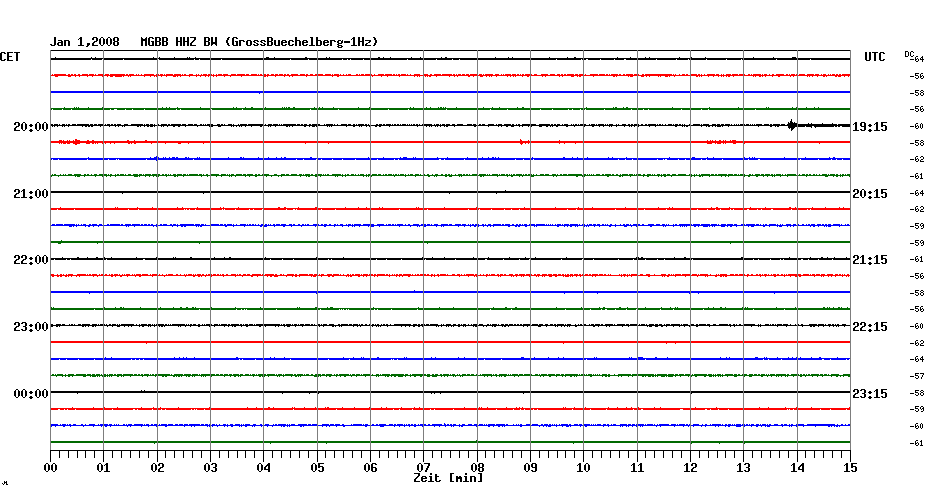Pick minute tick label 13

[743, 467]
